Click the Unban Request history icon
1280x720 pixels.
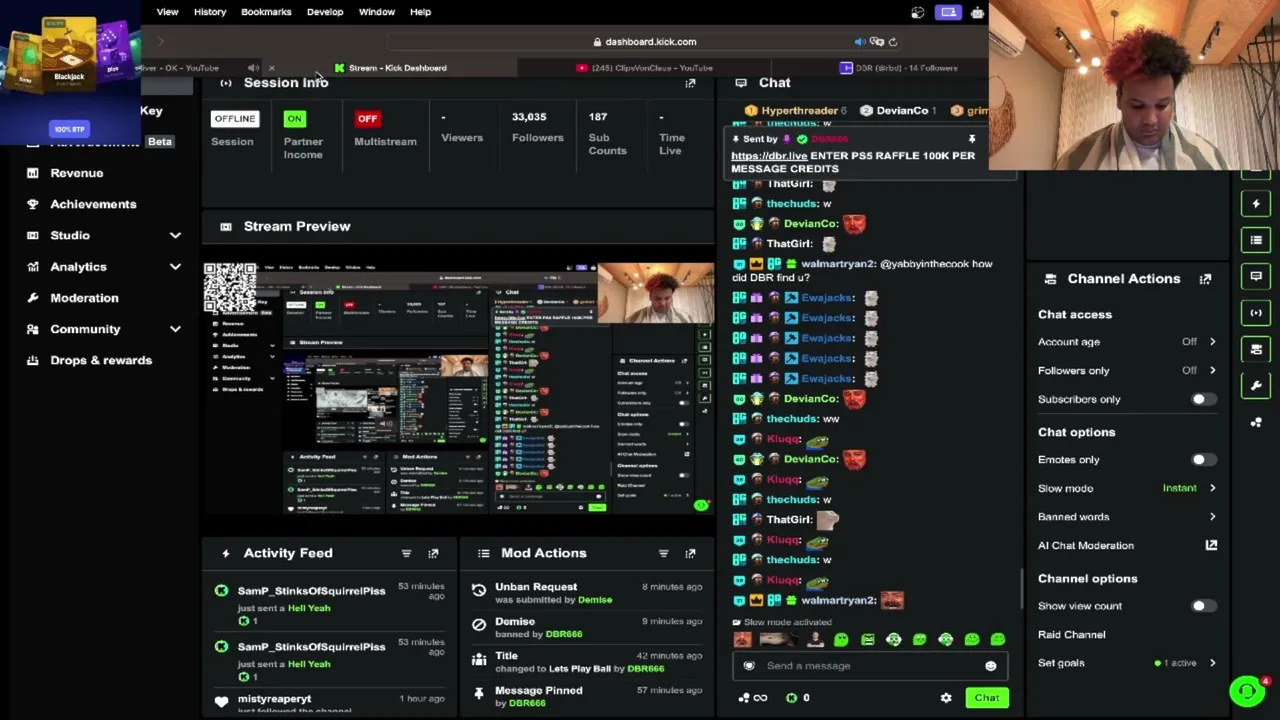pyautogui.click(x=479, y=590)
